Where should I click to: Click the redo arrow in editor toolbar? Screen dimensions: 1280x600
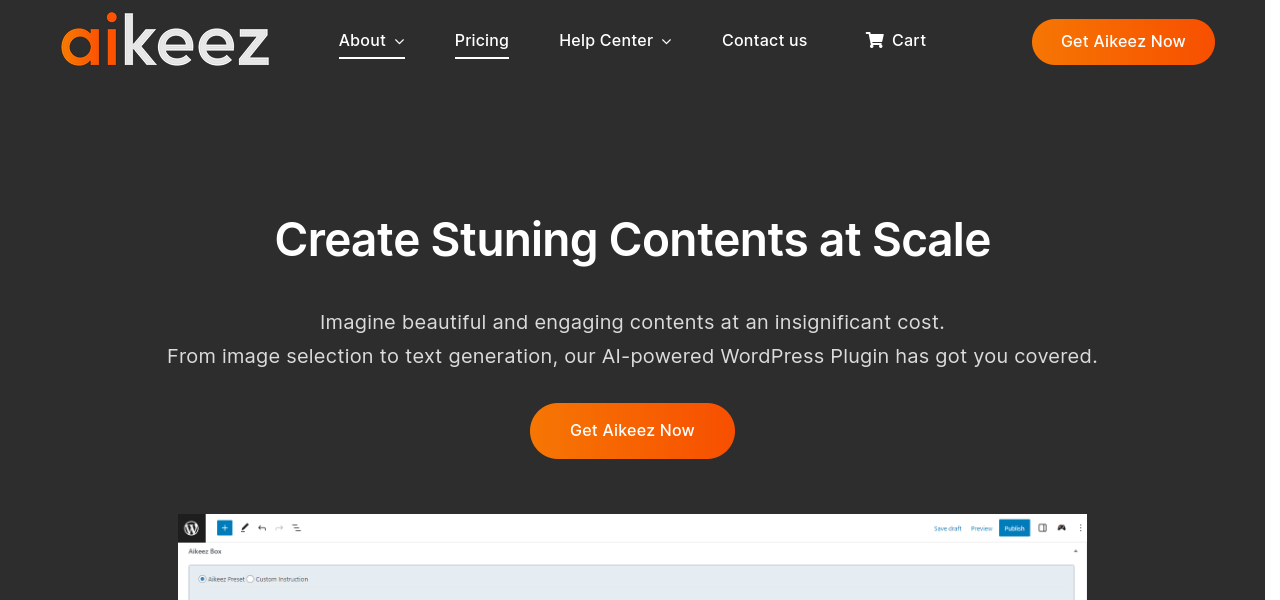[279, 528]
